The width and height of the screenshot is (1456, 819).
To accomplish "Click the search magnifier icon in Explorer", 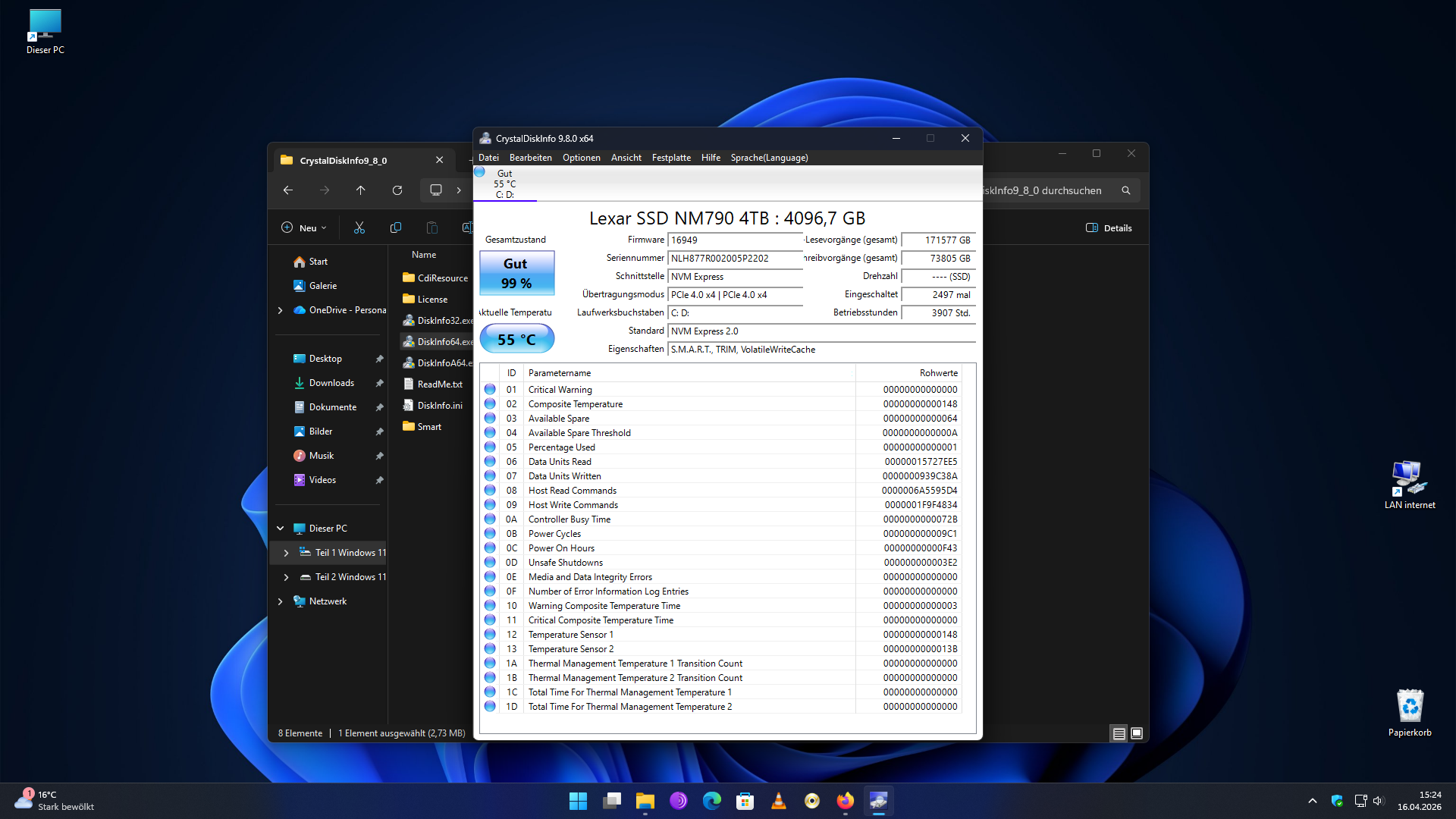I will tap(1126, 190).
